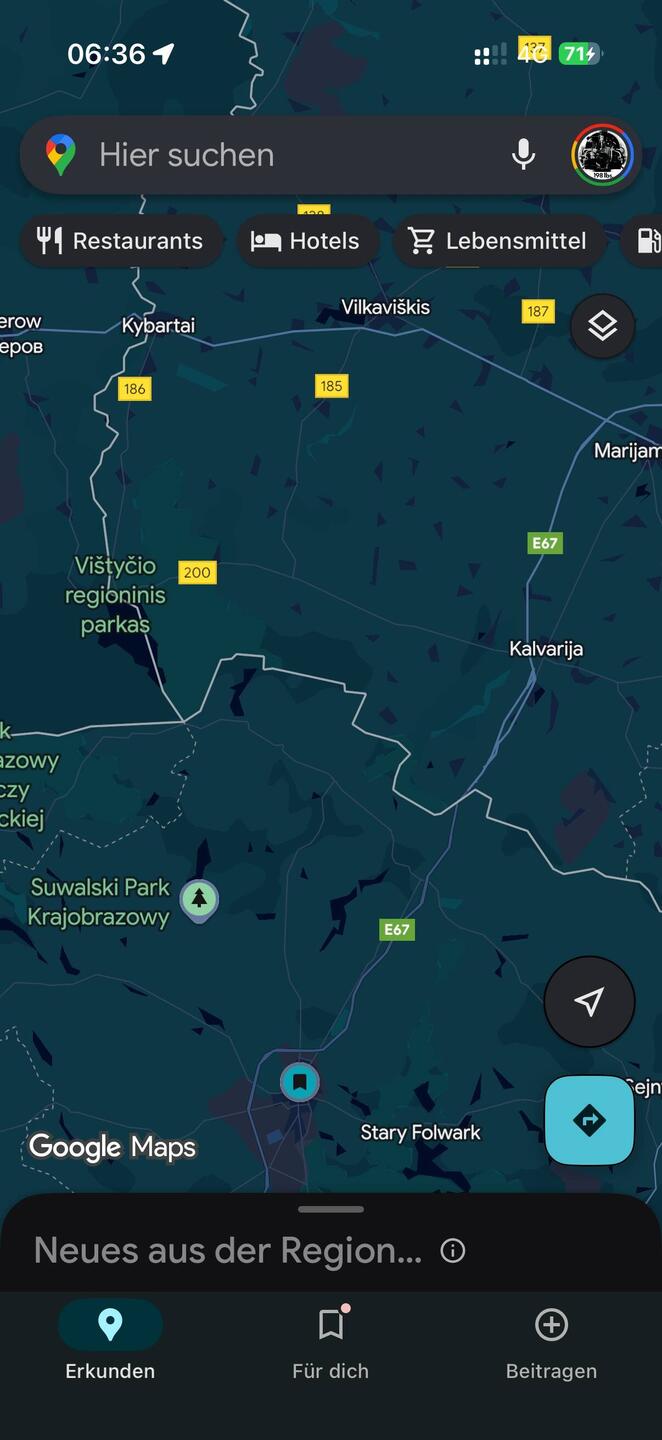This screenshot has height=1440, width=662.
Task: Filter by Restaurants chip
Action: 120,241
